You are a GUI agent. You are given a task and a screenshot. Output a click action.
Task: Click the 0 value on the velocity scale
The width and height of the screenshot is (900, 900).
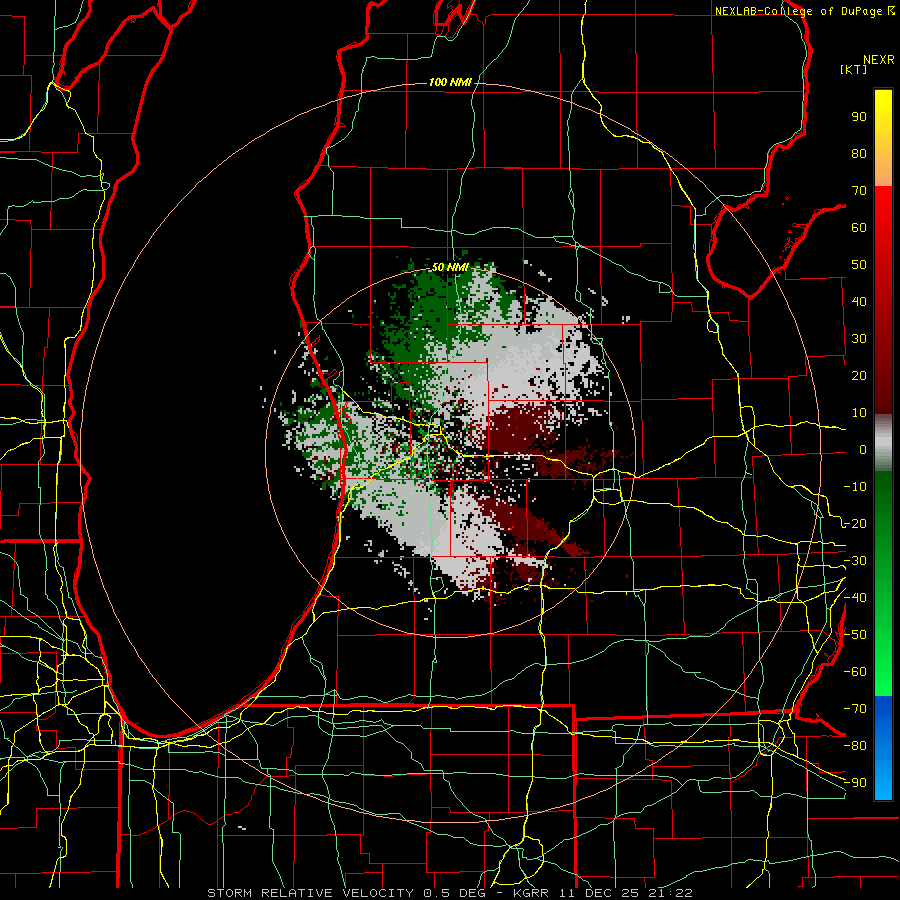(x=863, y=450)
